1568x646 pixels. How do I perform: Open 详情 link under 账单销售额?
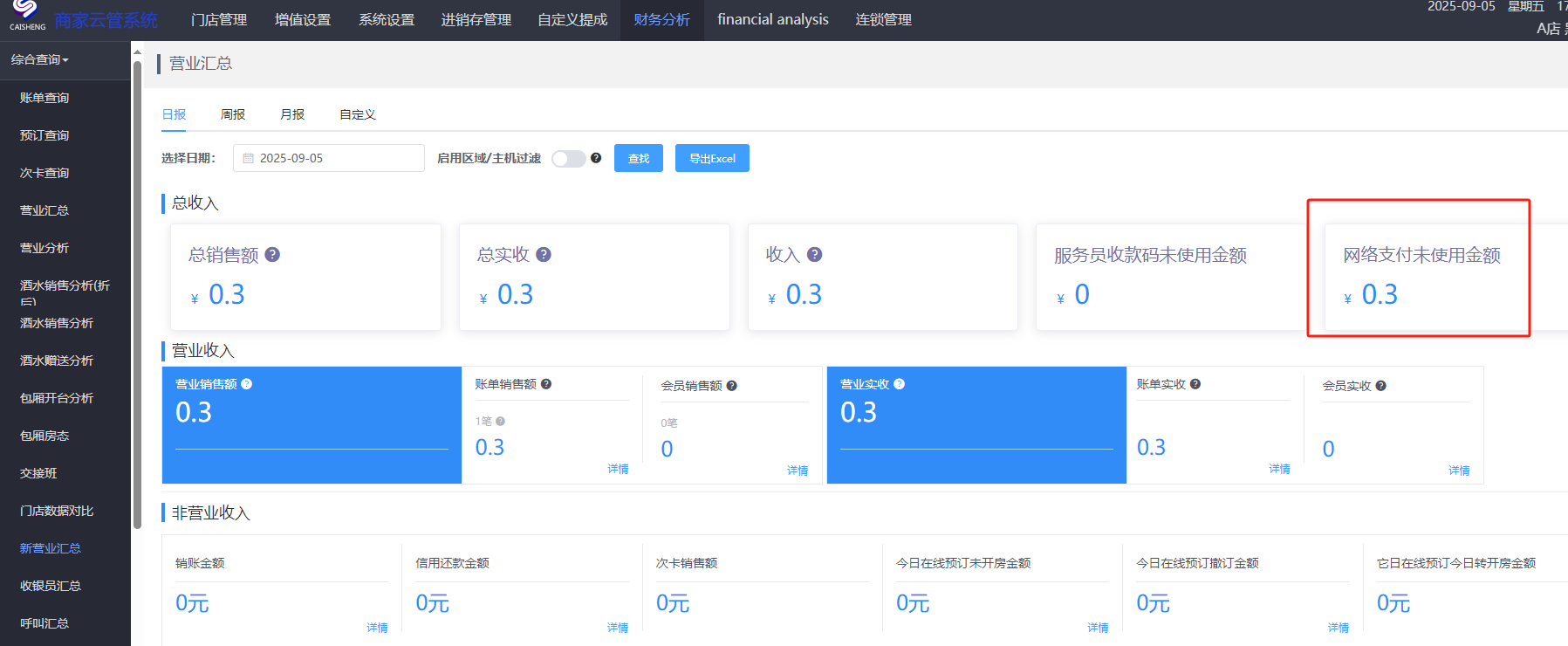(619, 469)
